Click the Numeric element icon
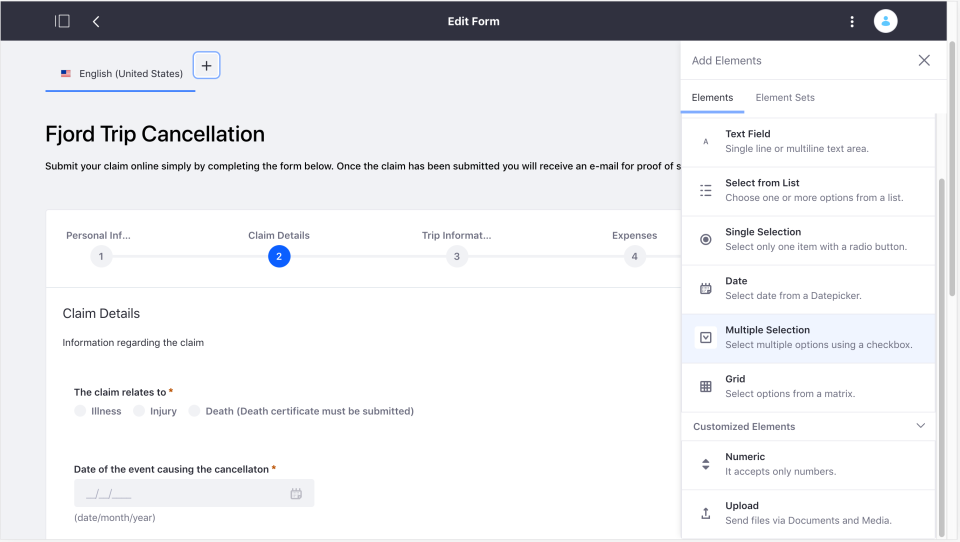 [706, 464]
